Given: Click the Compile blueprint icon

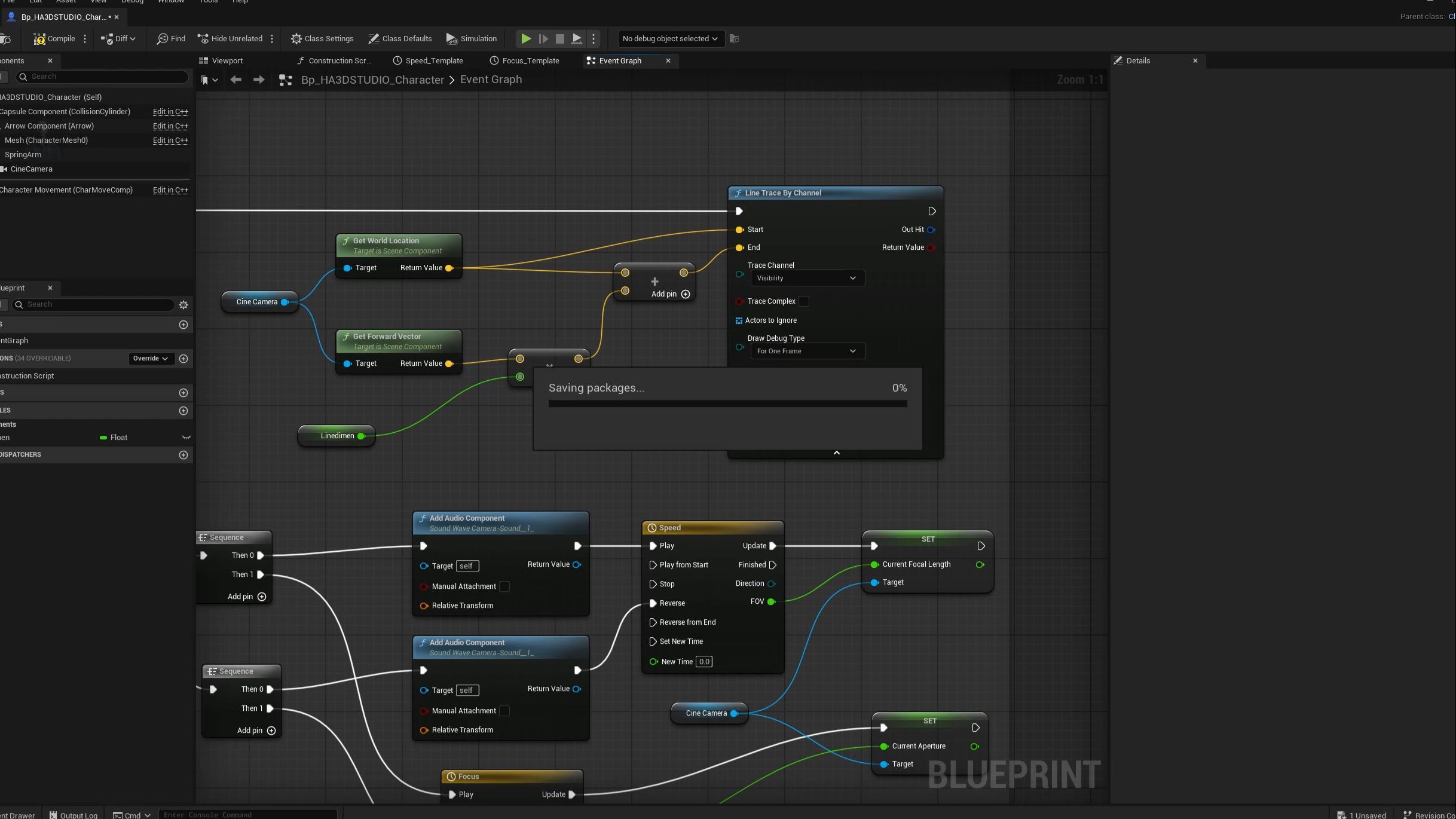Looking at the screenshot, I should click(40, 39).
